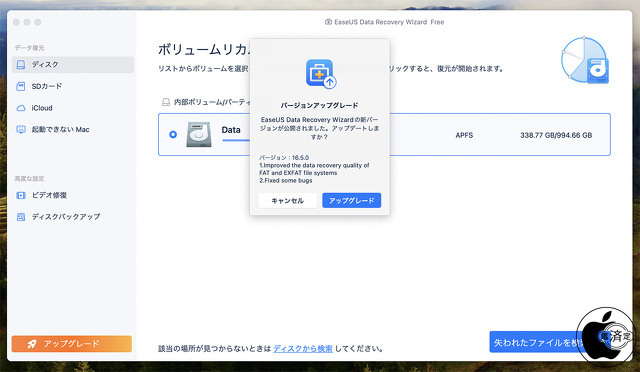Image resolution: width=640 pixels, height=372 pixels.
Task: Click the unbootable Mac monitor icon
Action: (x=21, y=129)
